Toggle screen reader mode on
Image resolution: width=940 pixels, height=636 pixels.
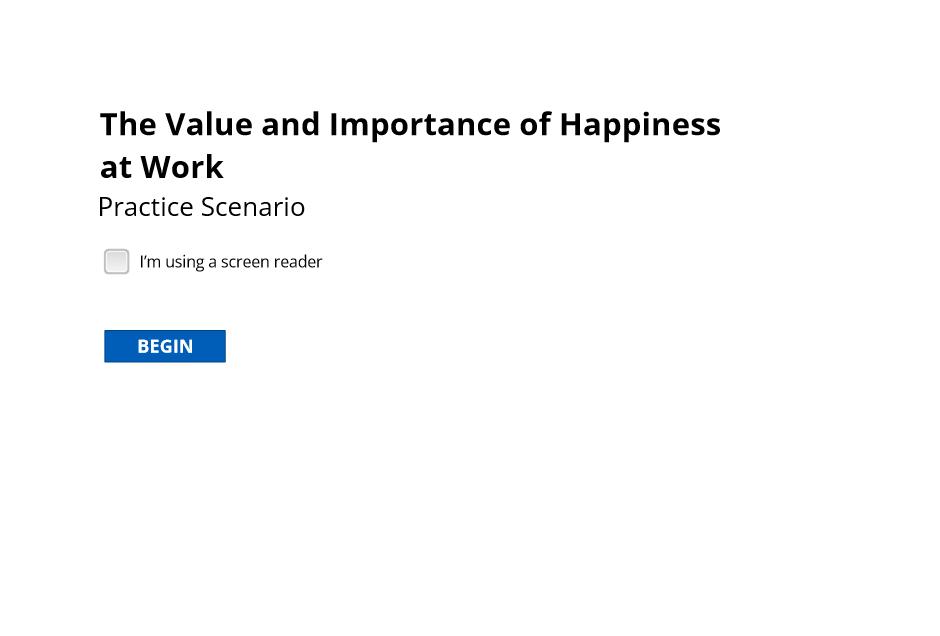pos(116,261)
